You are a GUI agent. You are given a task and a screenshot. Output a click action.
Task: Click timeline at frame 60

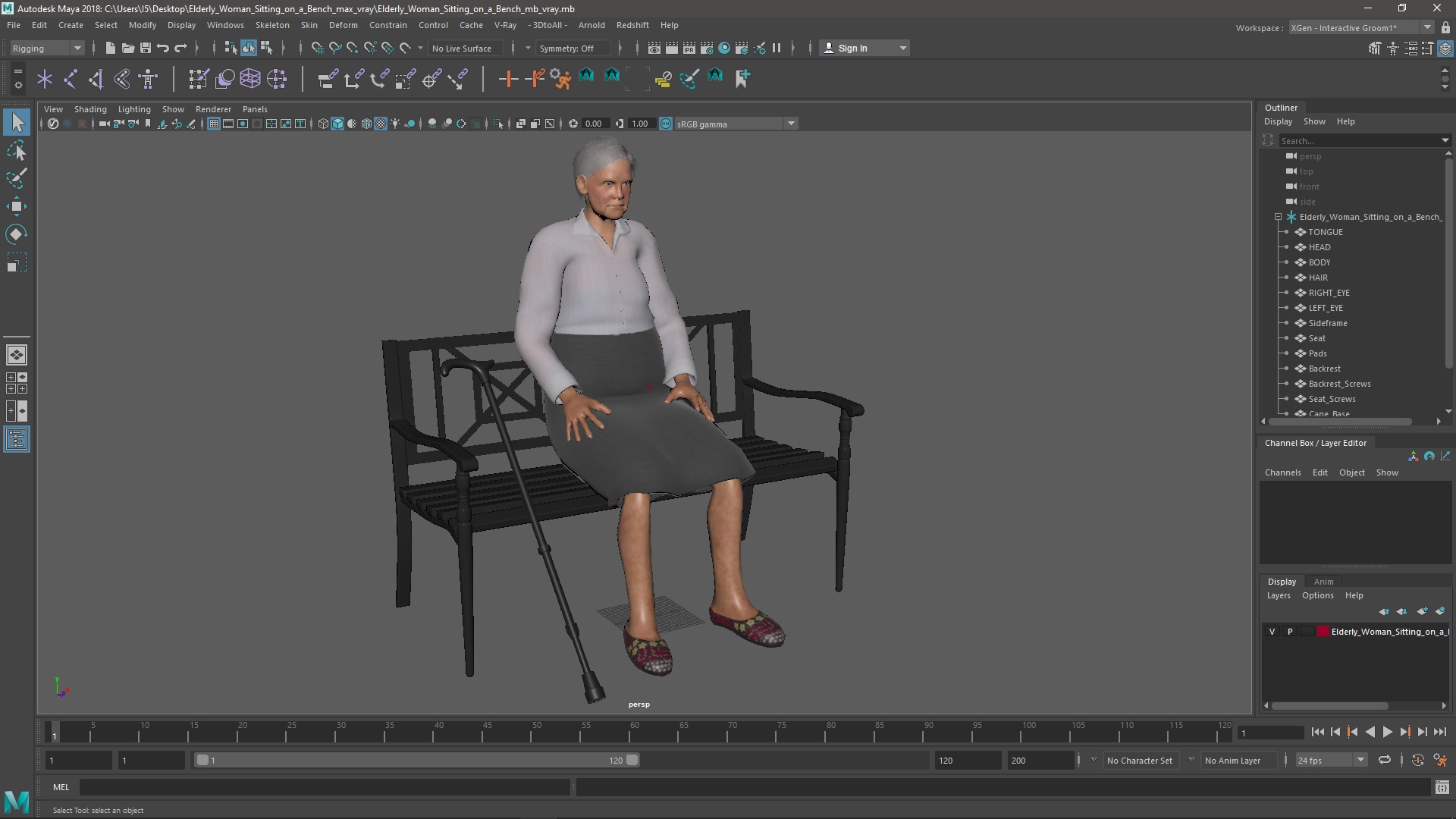(x=634, y=732)
